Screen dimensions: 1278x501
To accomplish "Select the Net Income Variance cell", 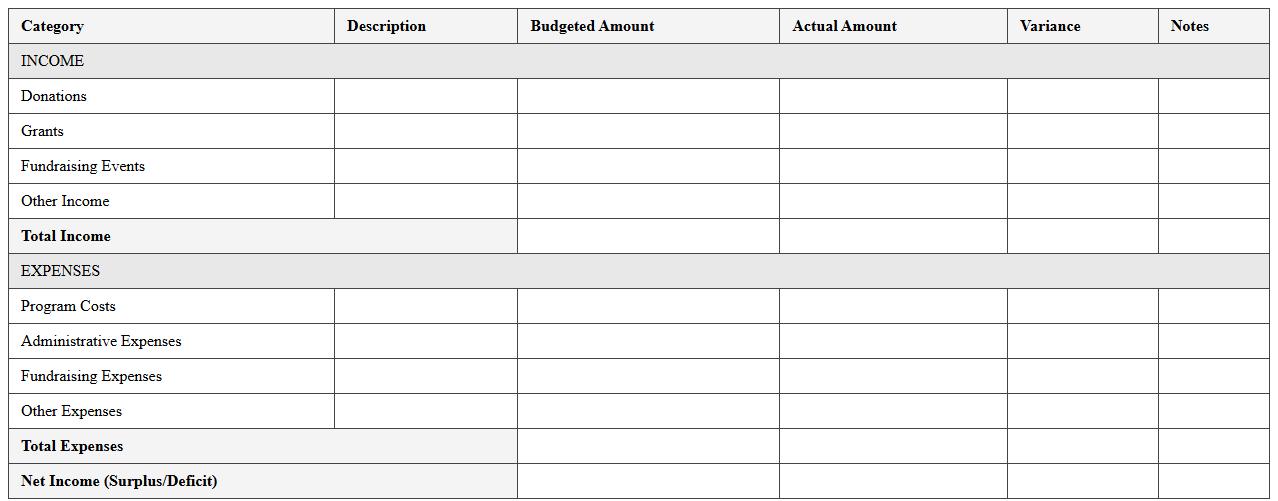I will point(1082,481).
